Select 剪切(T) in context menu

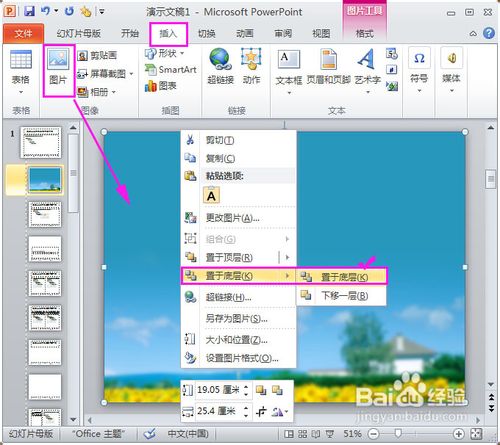(x=238, y=140)
